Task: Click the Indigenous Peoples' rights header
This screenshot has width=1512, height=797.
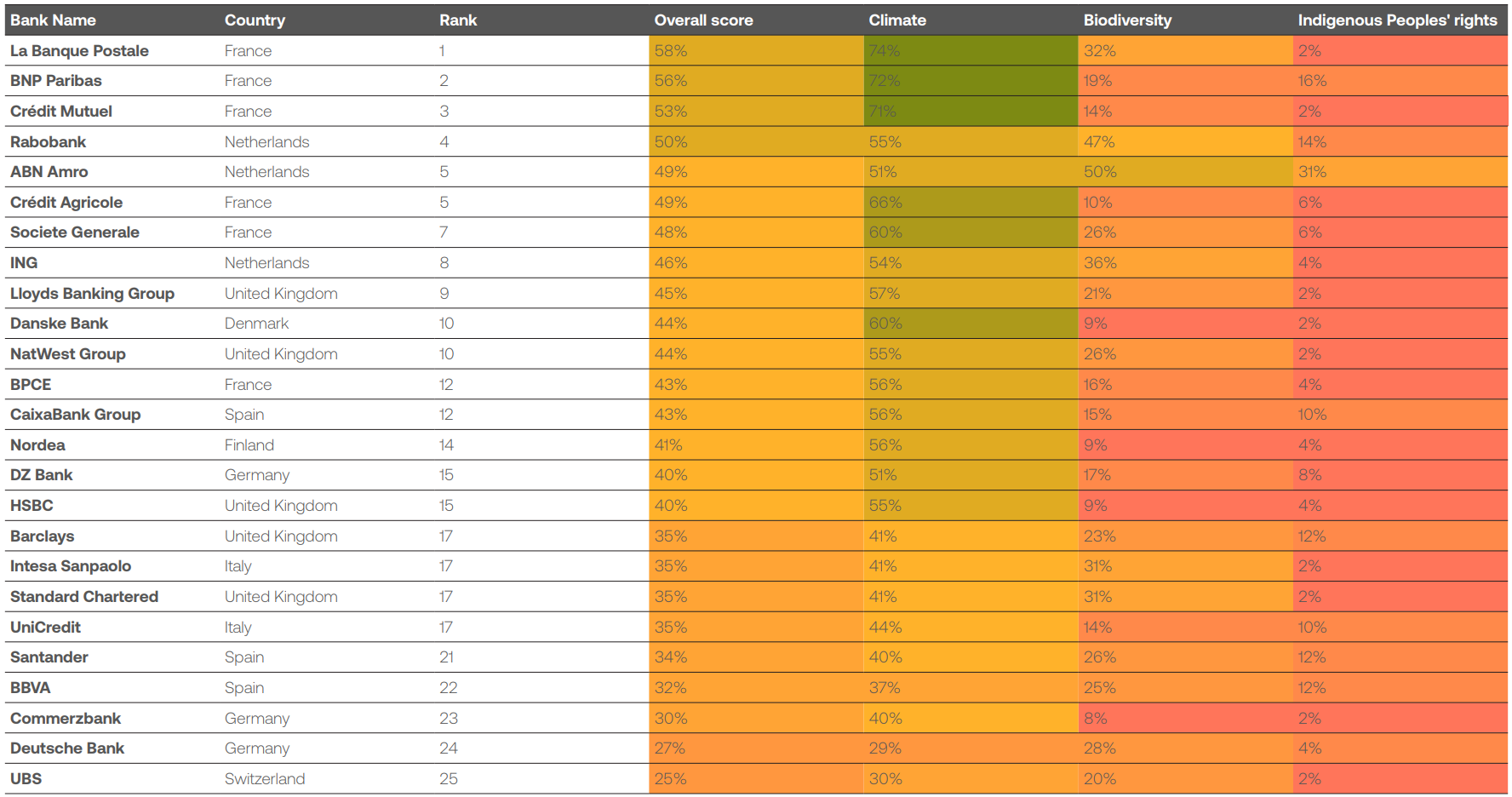Action: [x=1397, y=20]
